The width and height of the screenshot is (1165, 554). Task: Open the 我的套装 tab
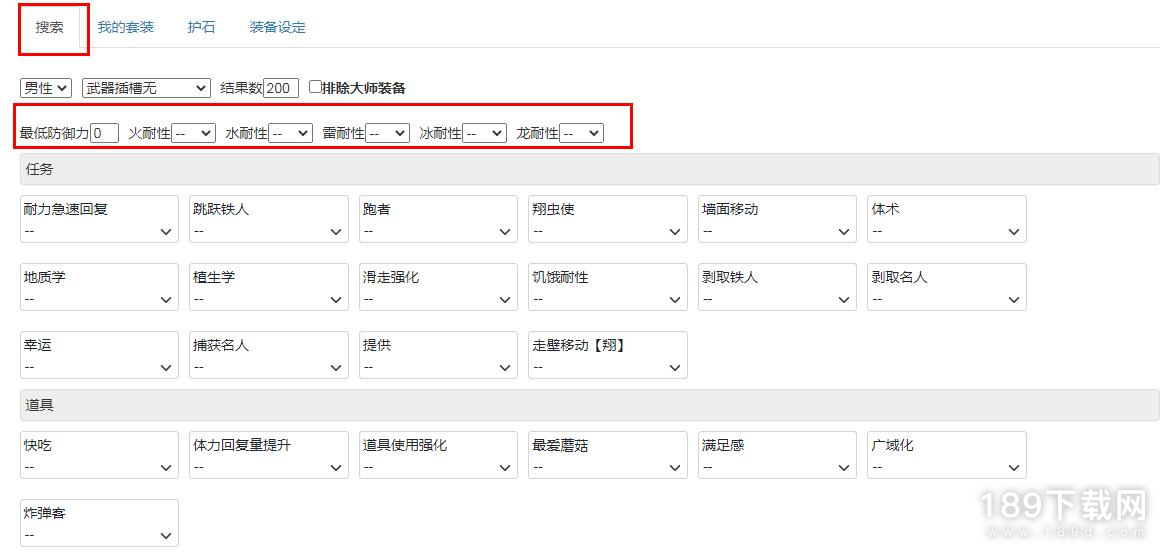[126, 27]
